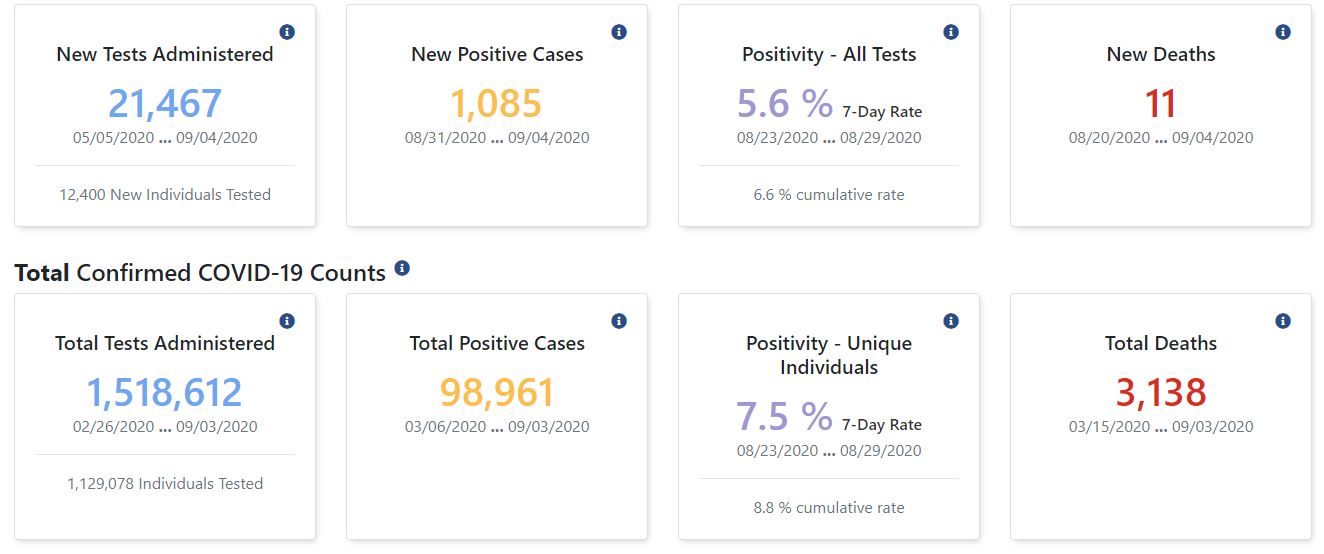The height and width of the screenshot is (554, 1324).
Task: Open Positivity - Unique Individuals info icon
Action: point(951,321)
